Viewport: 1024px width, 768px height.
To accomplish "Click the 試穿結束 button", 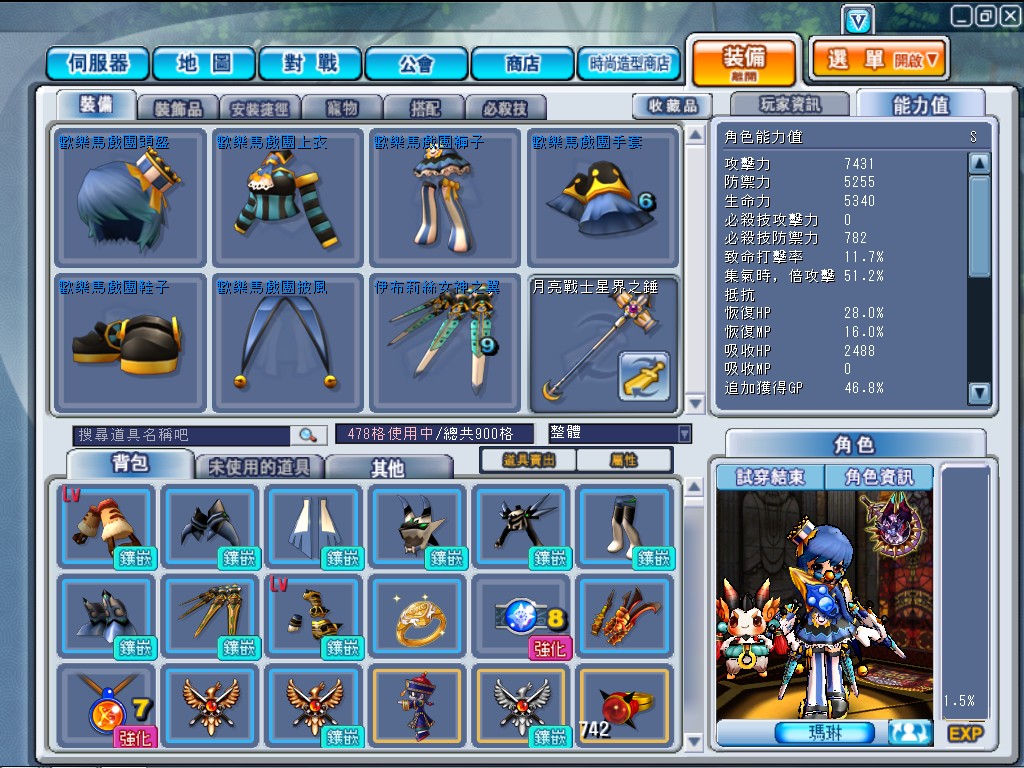I will pos(771,477).
